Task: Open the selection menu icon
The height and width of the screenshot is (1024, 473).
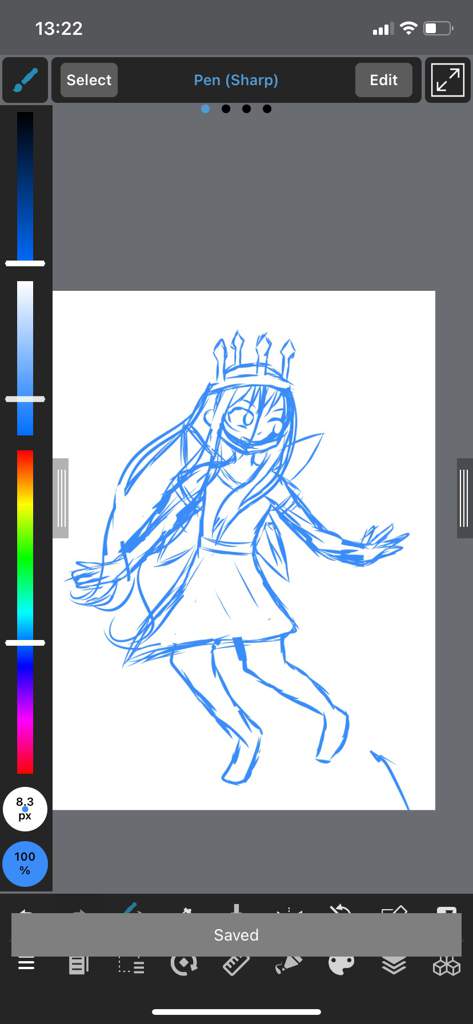Action: (x=131, y=965)
